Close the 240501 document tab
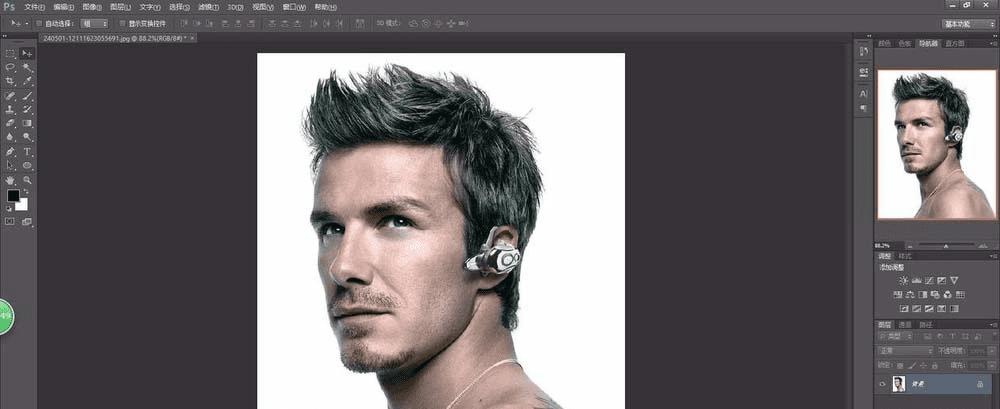 [193, 38]
